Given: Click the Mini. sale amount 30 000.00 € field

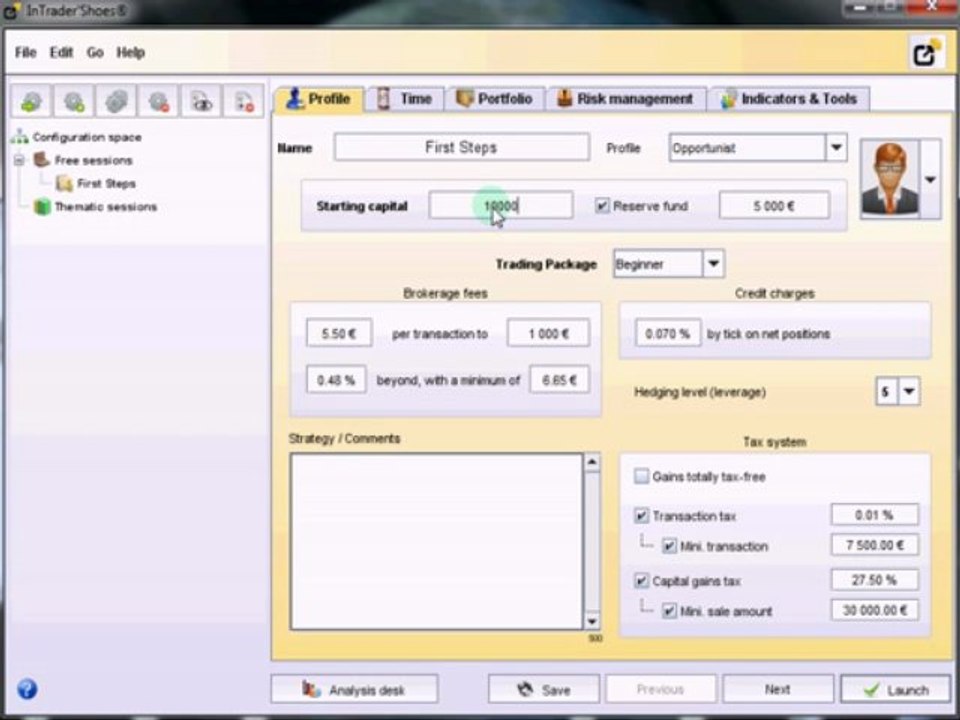Looking at the screenshot, I should pos(874,610).
